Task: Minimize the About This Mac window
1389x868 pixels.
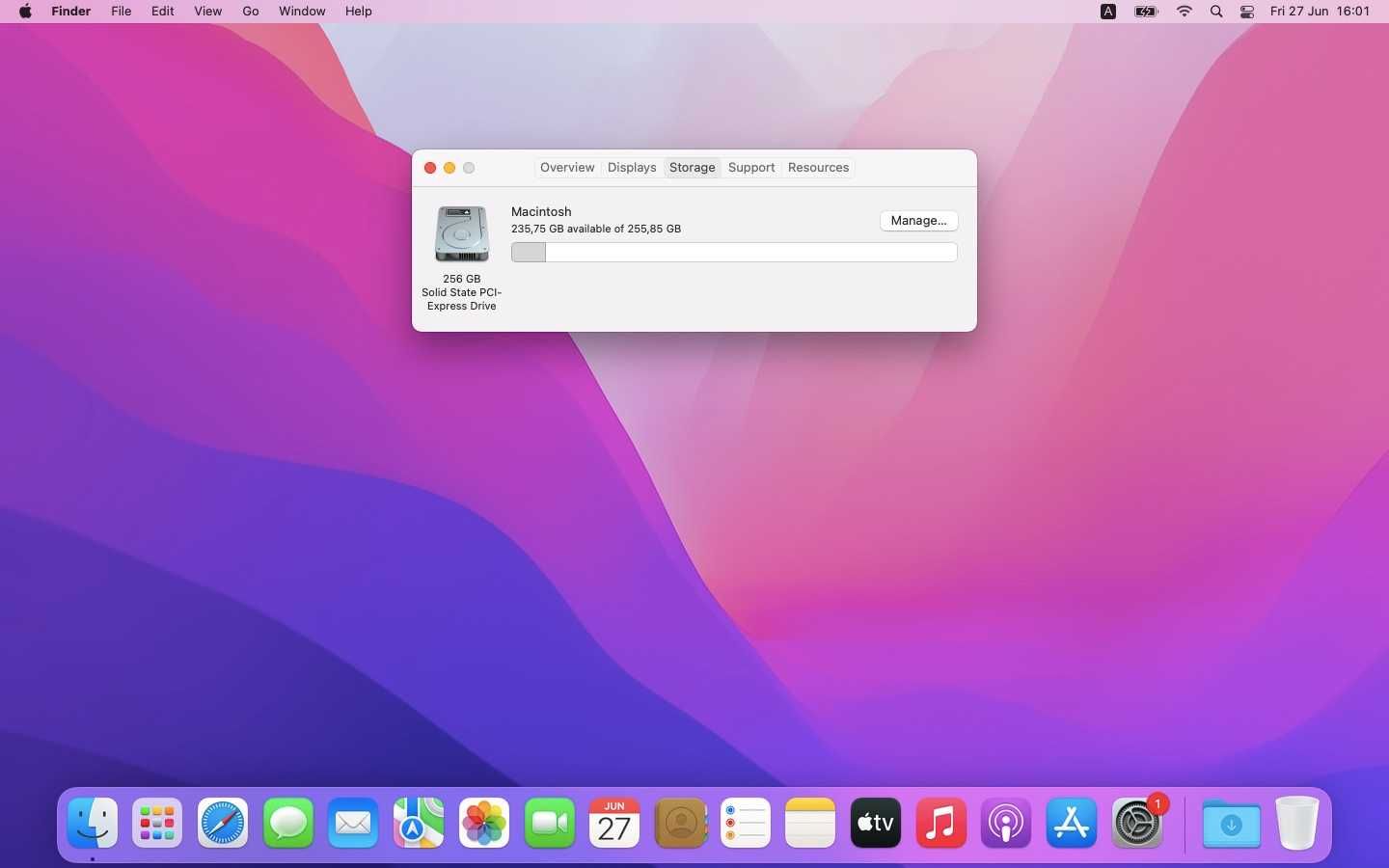Action: click(449, 168)
